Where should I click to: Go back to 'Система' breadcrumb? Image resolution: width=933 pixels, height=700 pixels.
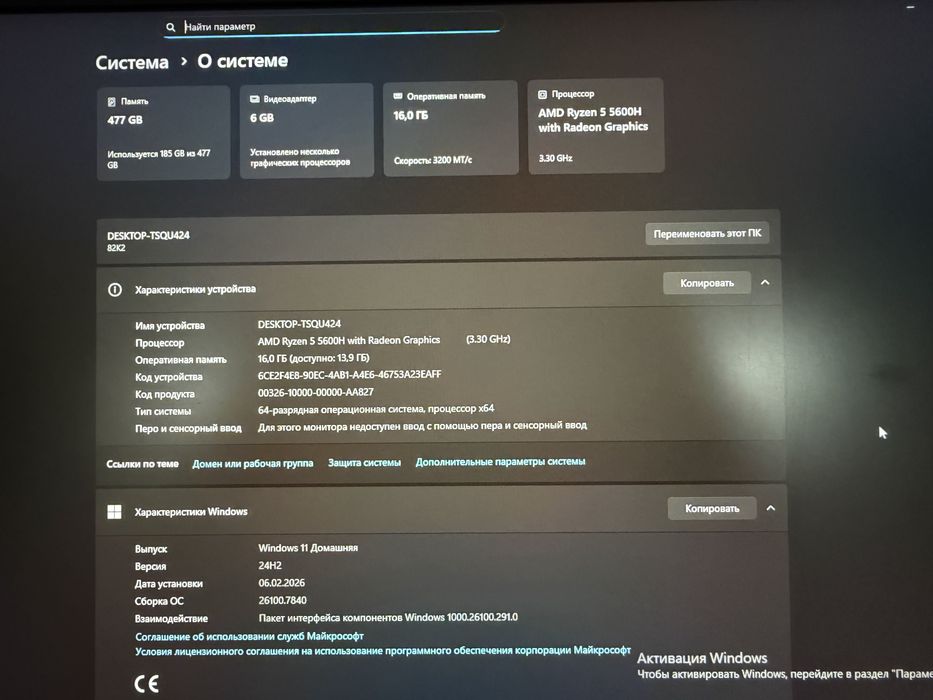point(132,62)
